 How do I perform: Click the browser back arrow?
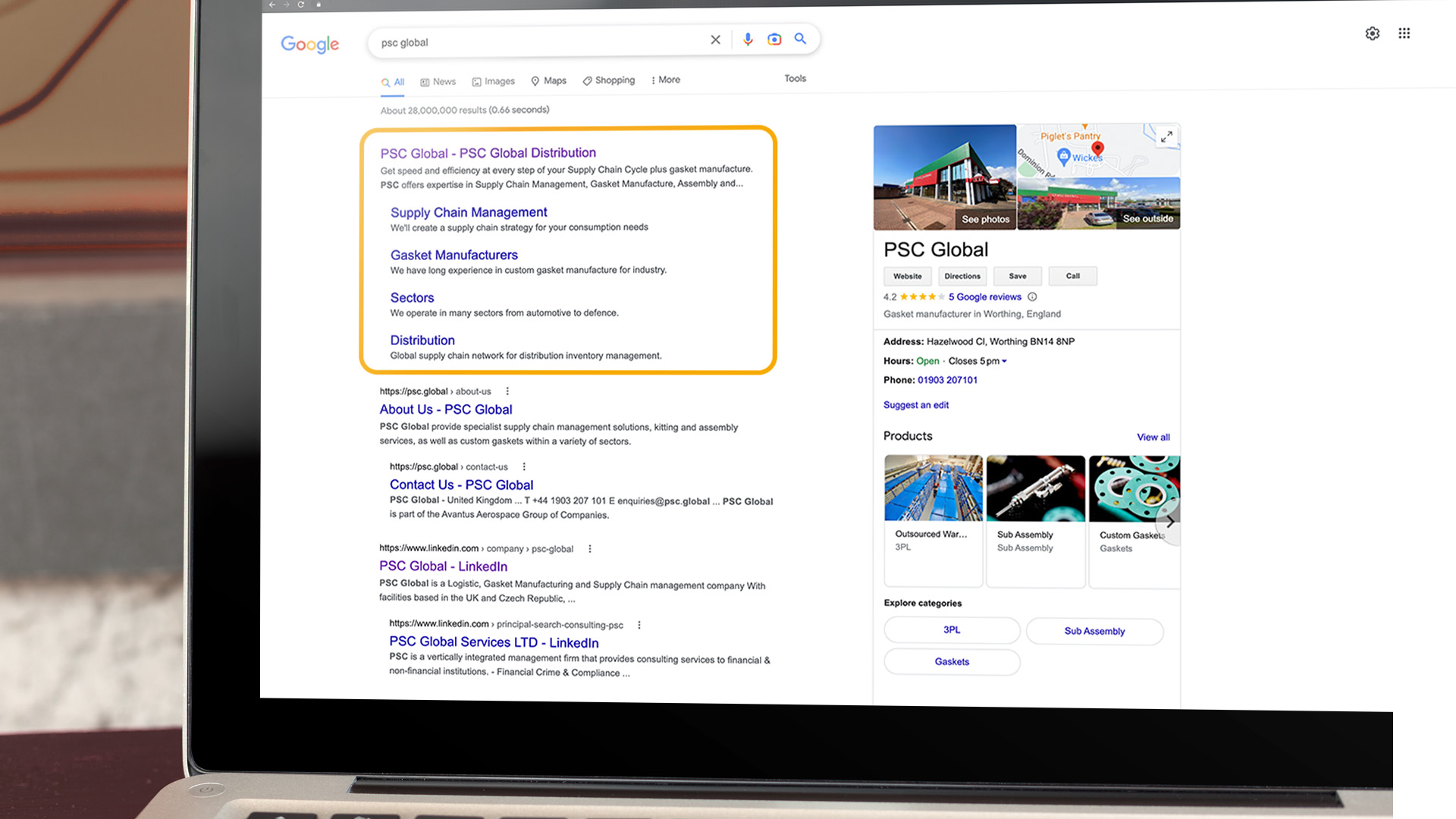coord(271,5)
